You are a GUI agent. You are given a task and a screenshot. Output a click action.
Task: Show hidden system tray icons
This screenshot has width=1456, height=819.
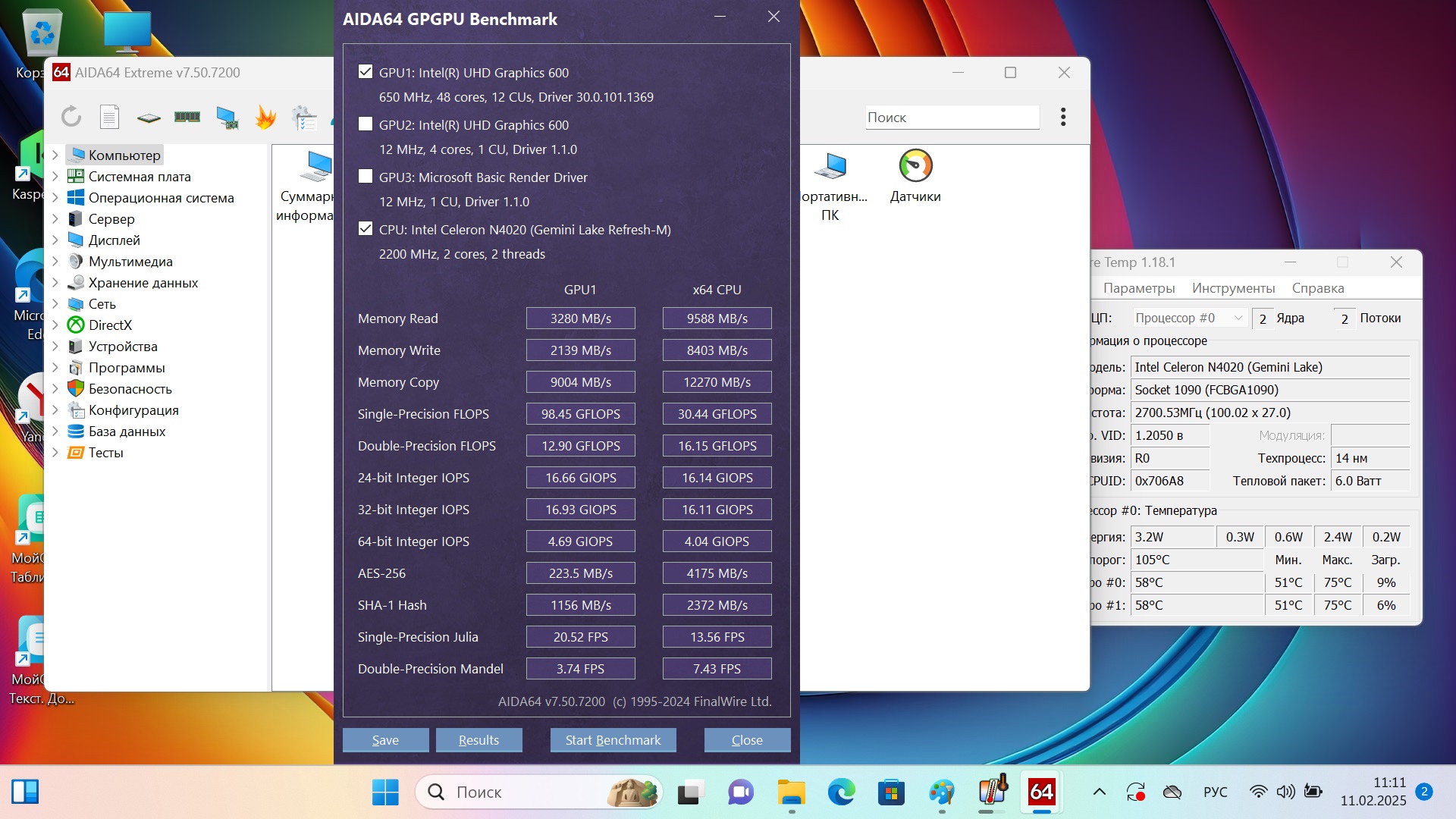tap(1099, 792)
